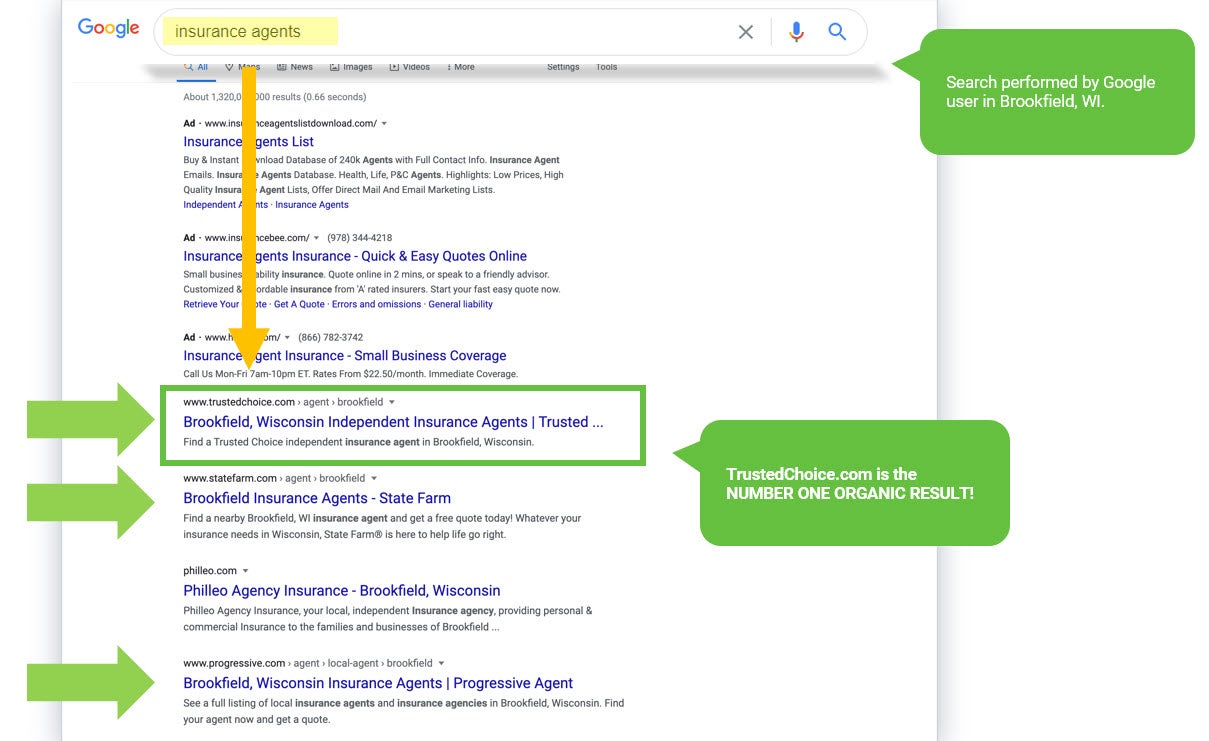Click the Get A Quote sitelink
1209x741 pixels.
coord(299,304)
